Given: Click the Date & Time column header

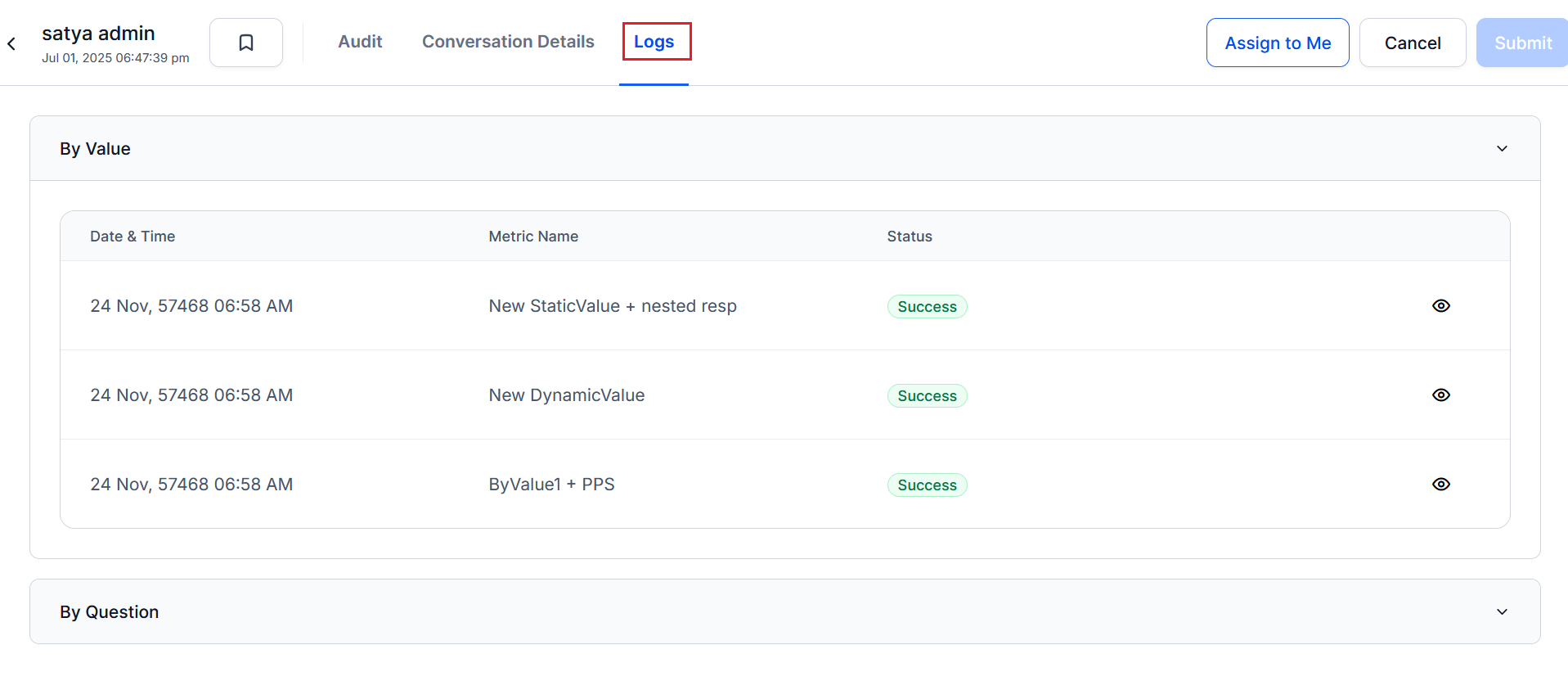Looking at the screenshot, I should (133, 237).
